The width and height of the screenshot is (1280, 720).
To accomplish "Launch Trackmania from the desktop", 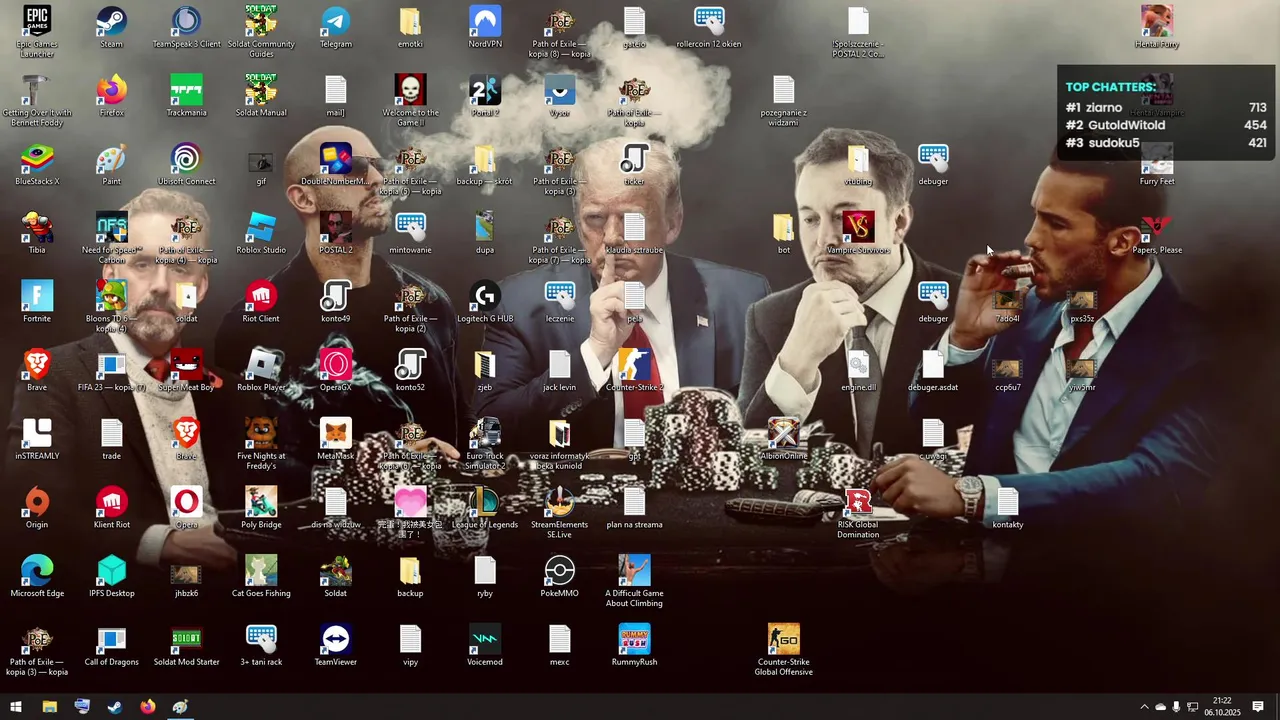I will [186, 96].
